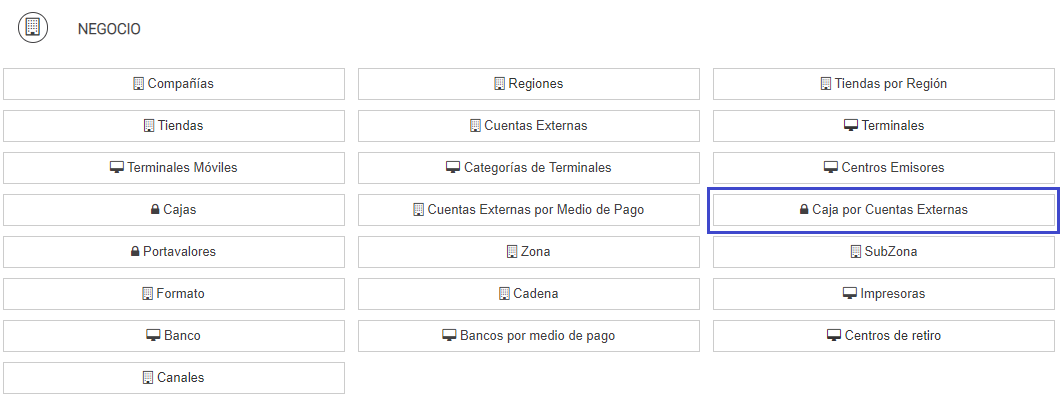This screenshot has width=1064, height=402.
Task: Go to Tiendas por Región
Action: click(x=883, y=84)
